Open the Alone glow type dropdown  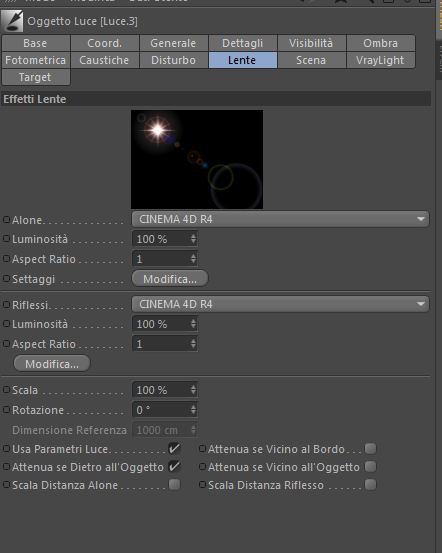[280, 219]
